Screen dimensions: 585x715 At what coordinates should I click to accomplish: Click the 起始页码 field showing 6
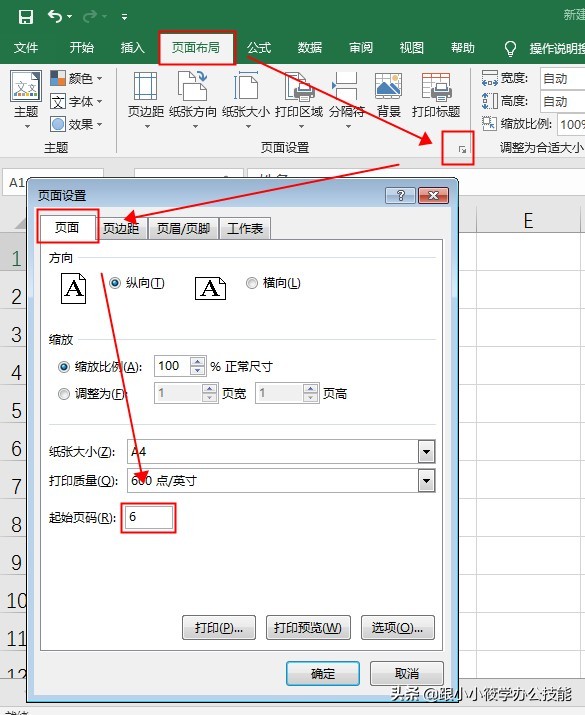(149, 518)
